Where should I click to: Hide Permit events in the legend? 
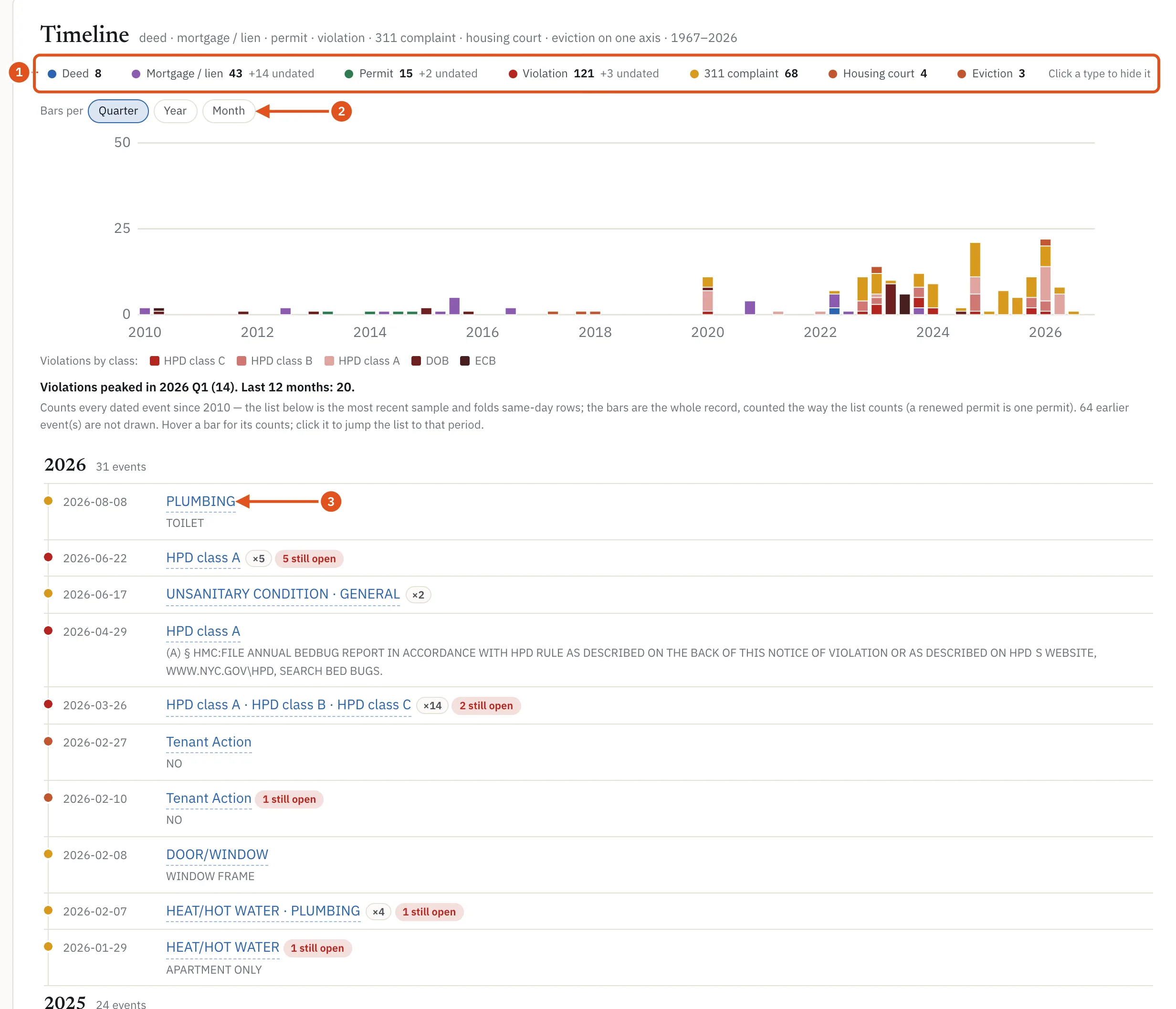tap(411, 74)
